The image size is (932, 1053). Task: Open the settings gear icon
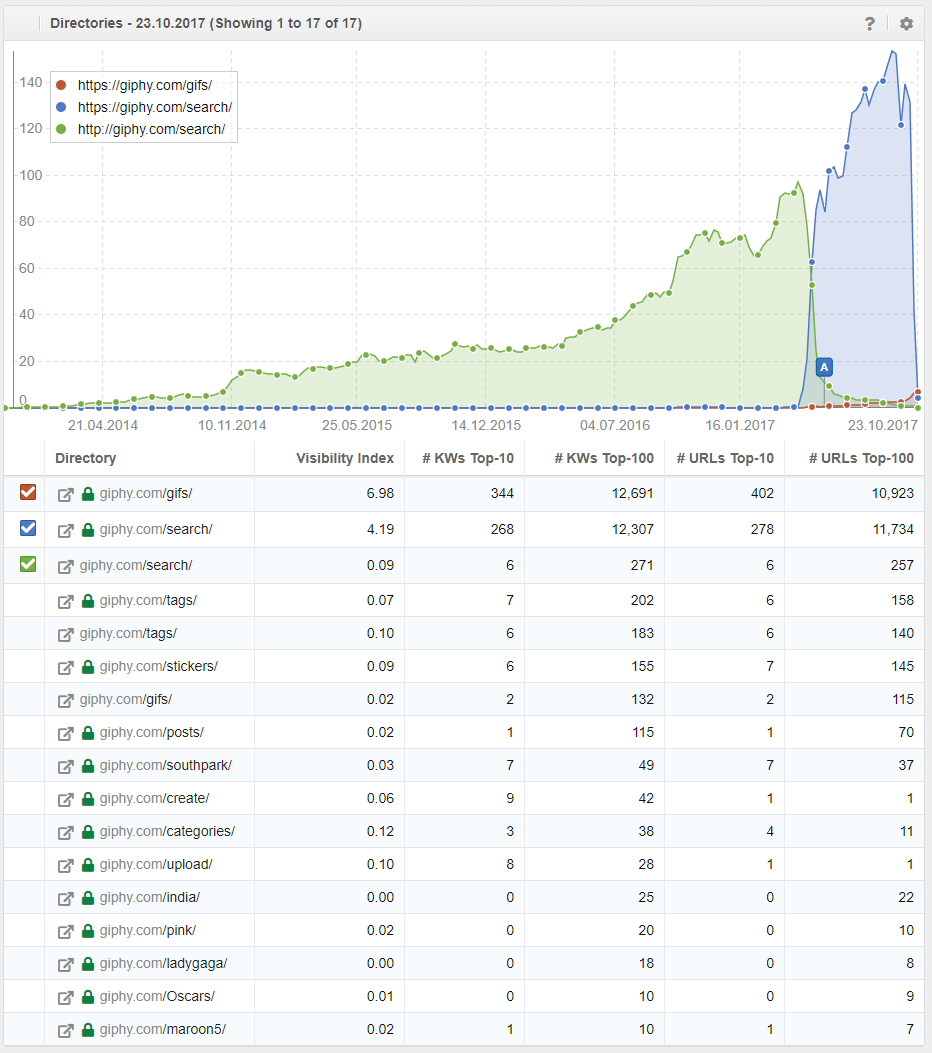click(906, 24)
